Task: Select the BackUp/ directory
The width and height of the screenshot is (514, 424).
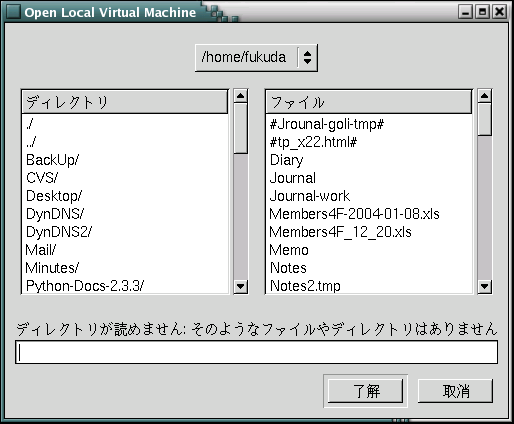Action: point(52,160)
